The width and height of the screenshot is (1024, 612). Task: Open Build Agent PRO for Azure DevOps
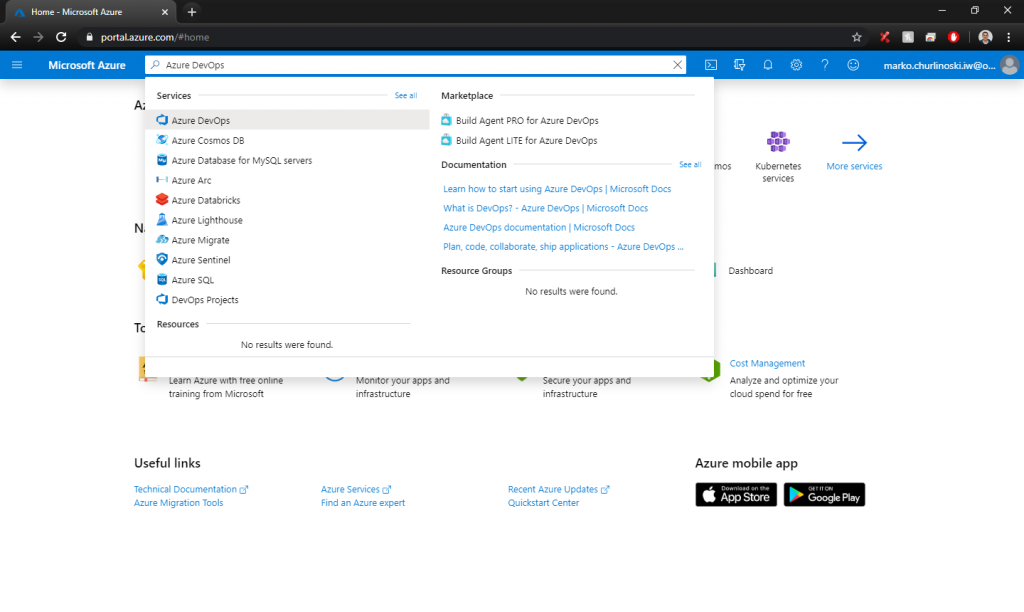pyautogui.click(x=526, y=120)
